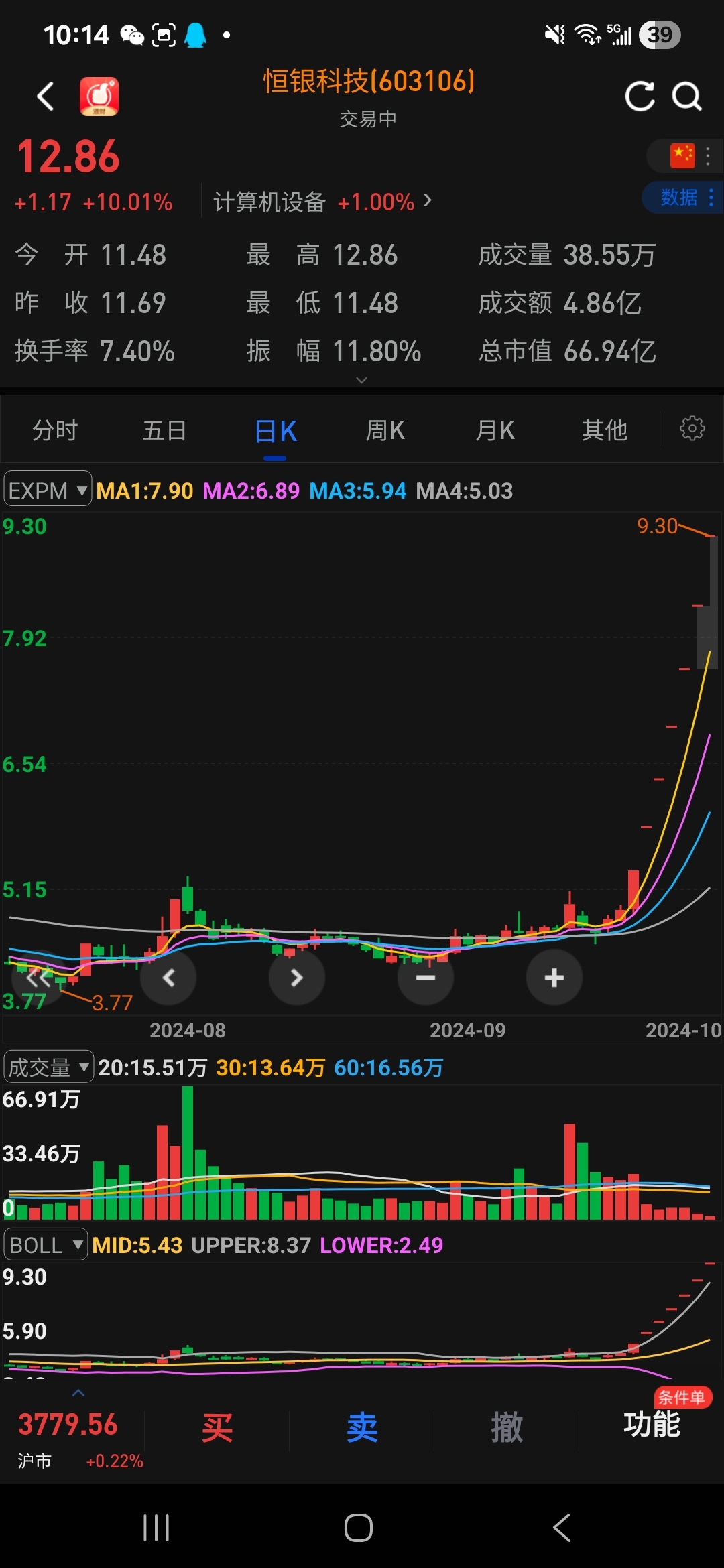Open more options dots beside flag
This screenshot has width=724, height=1568.
pos(708,156)
